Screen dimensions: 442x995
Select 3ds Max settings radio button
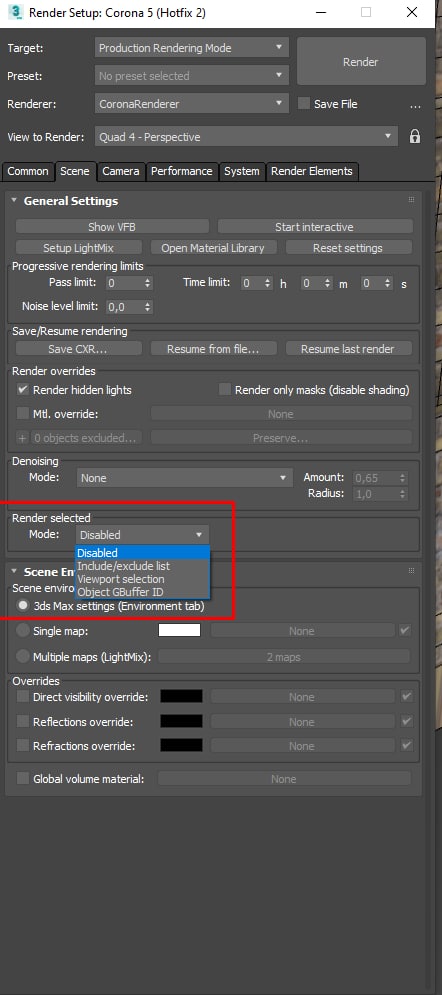point(23,606)
